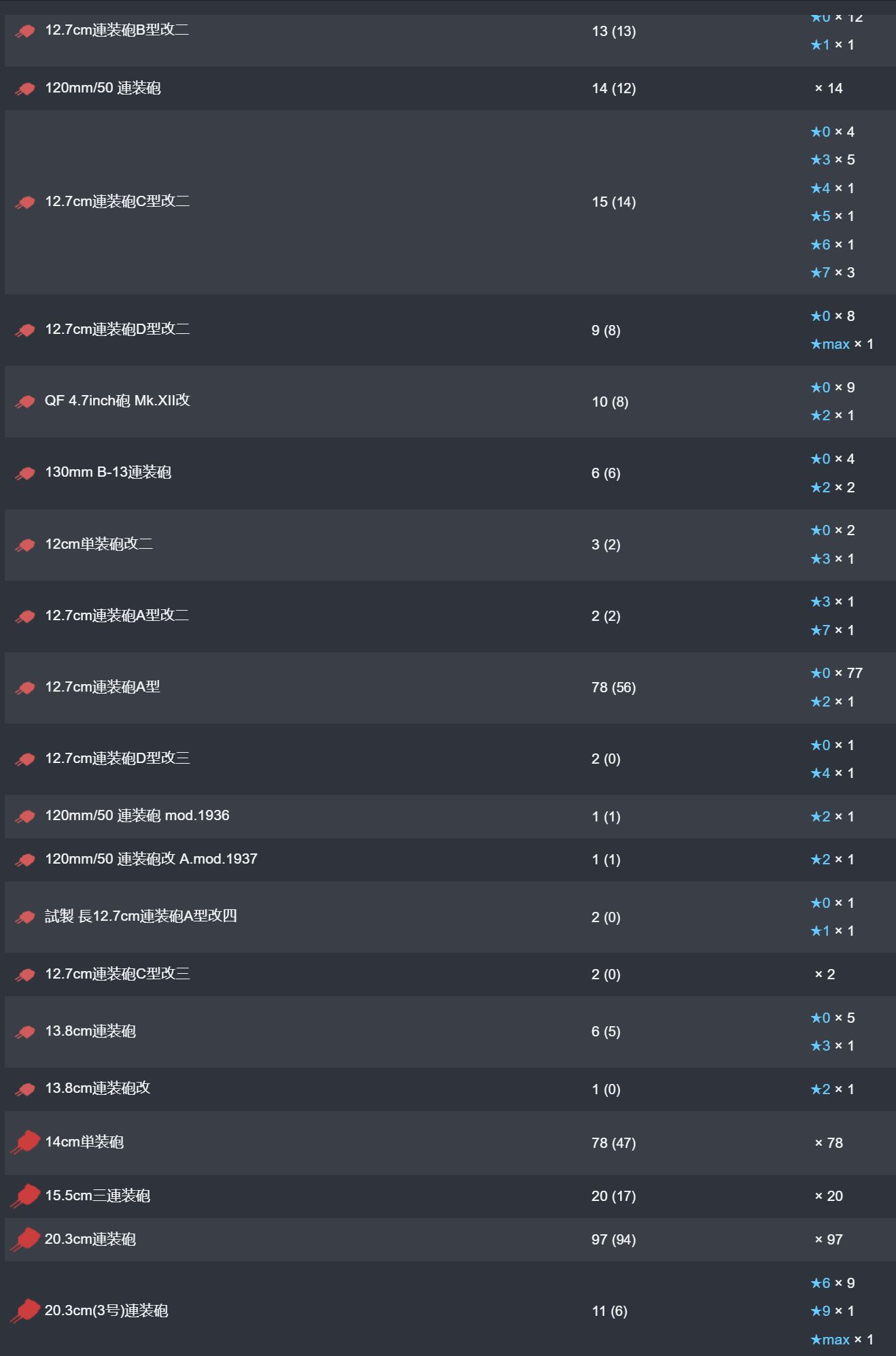Click the small gun icon beside 130mm B-13連装砲
896x1356 pixels.
[25, 473]
